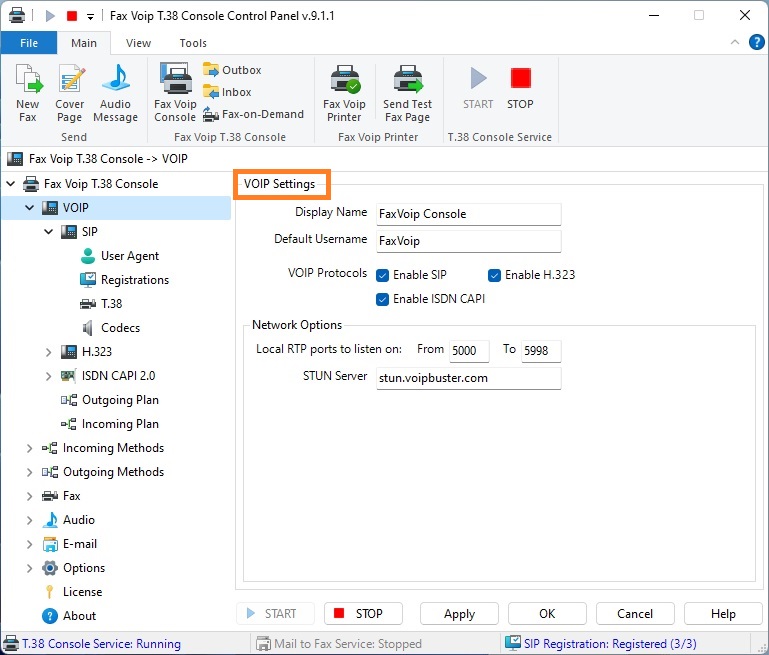Select Codecs in tree

pos(111,328)
